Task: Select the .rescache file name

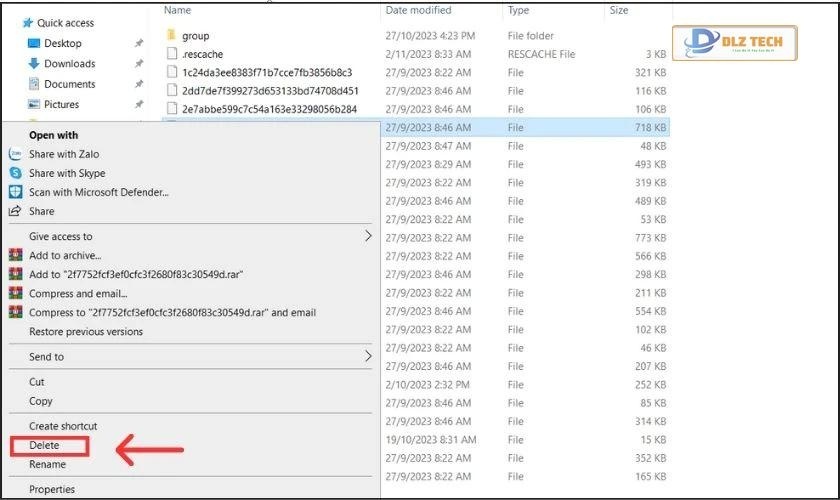Action: click(x=202, y=54)
